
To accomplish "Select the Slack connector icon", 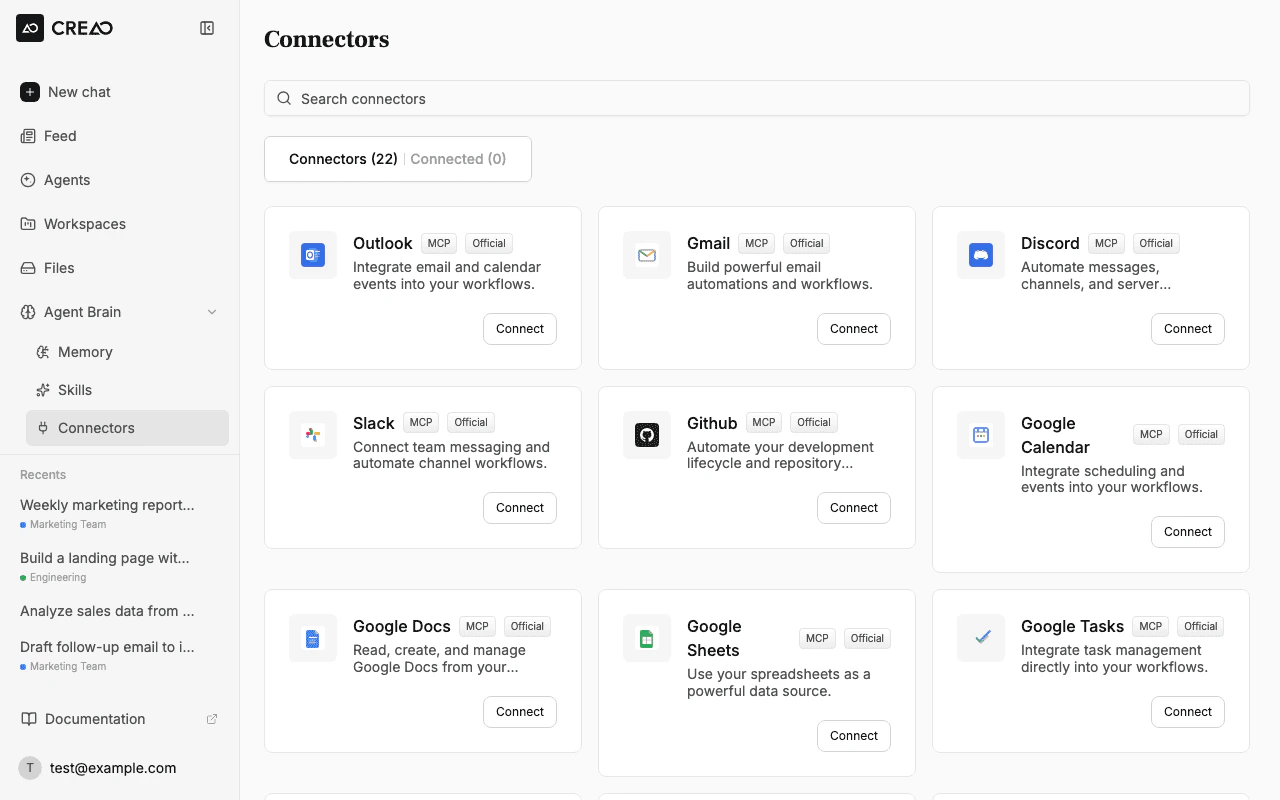I will pyautogui.click(x=313, y=435).
